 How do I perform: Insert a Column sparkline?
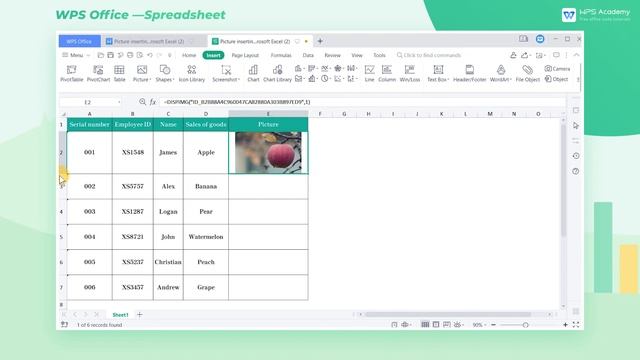pos(387,73)
